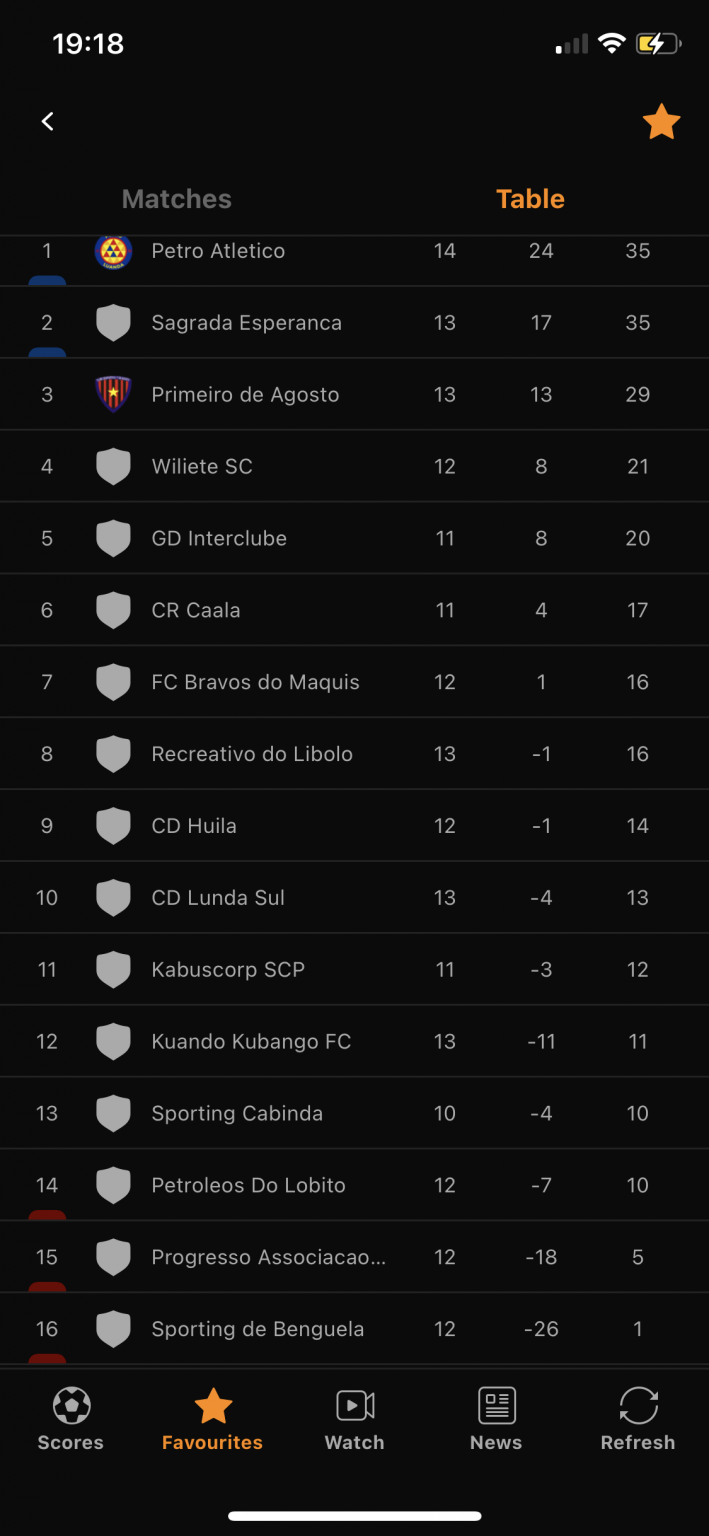Toggle the orange favourite star at top

point(661,122)
